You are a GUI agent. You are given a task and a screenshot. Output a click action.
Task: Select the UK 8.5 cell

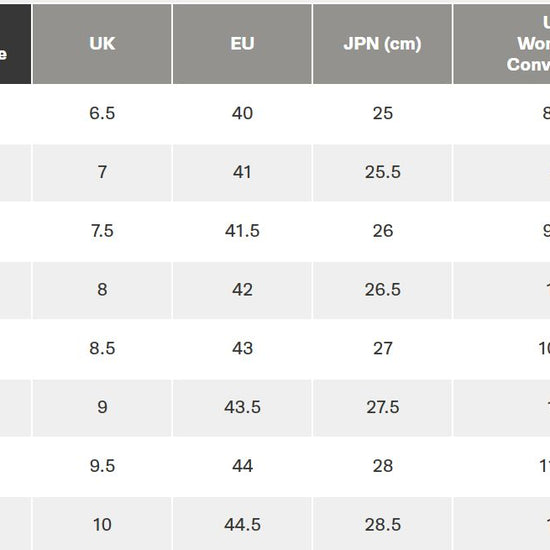point(102,349)
